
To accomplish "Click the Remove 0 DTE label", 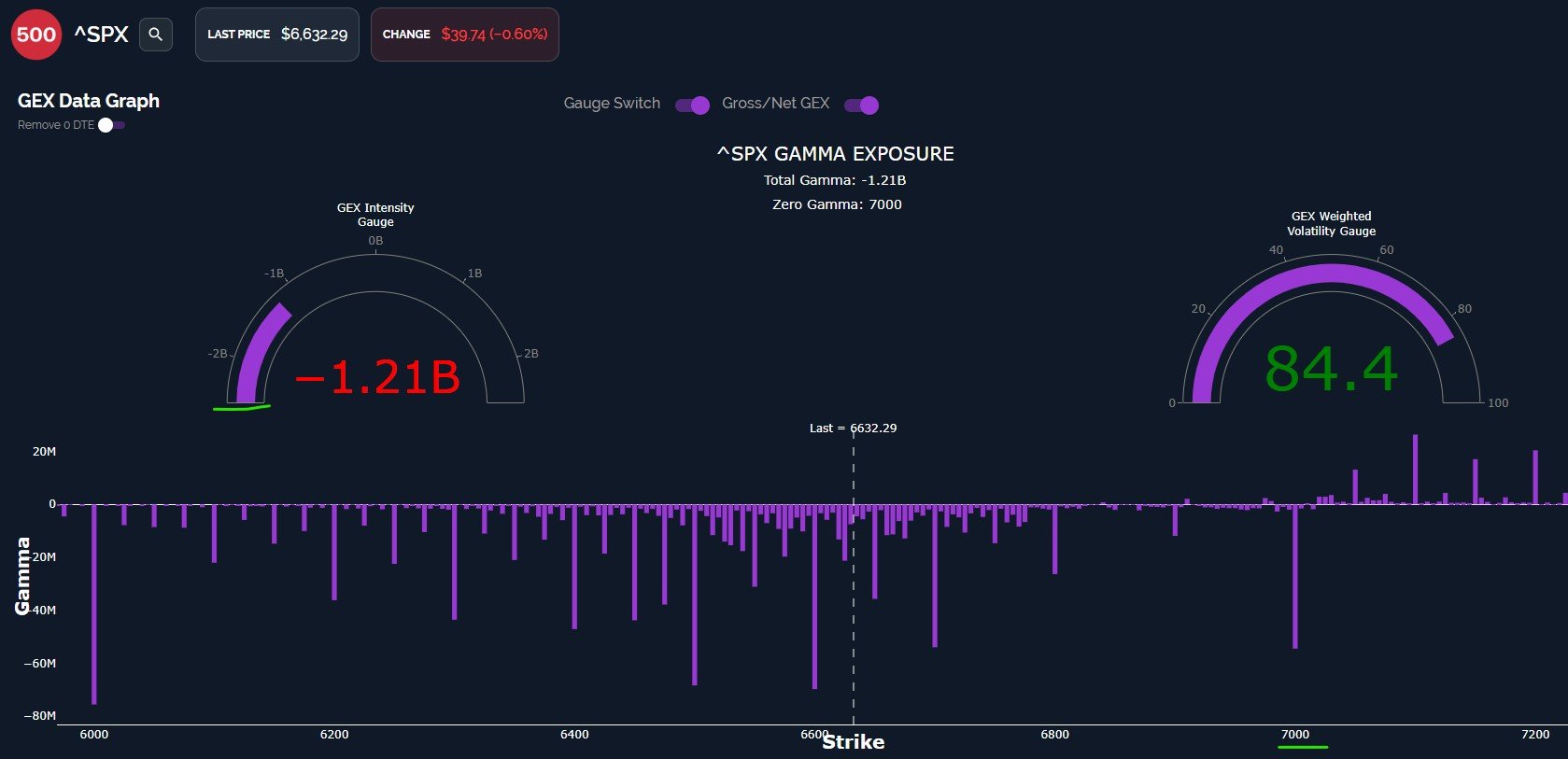I will click(56, 125).
